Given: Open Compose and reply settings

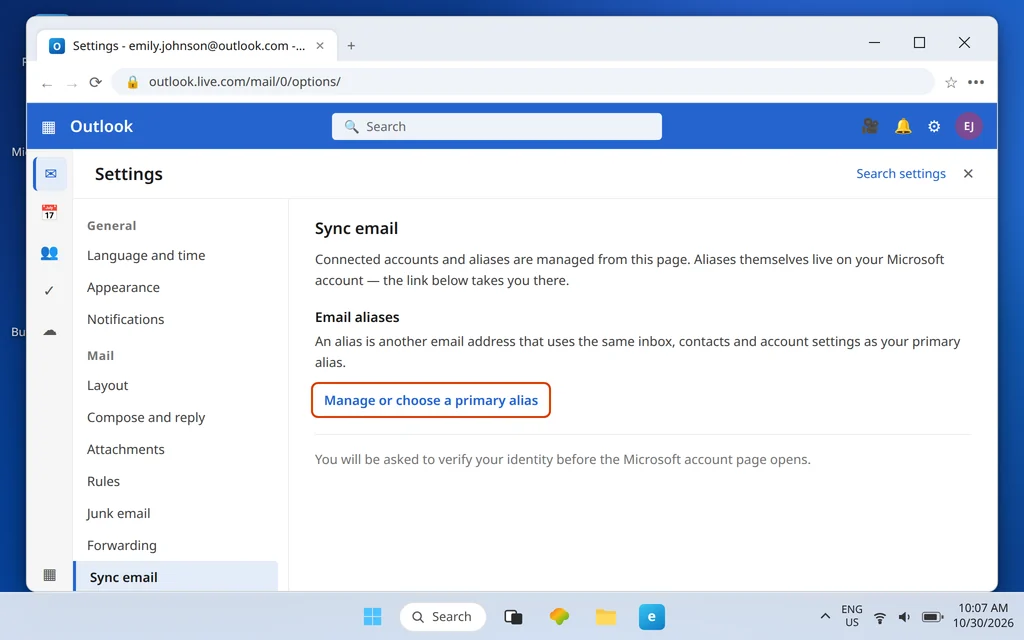Looking at the screenshot, I should [146, 417].
